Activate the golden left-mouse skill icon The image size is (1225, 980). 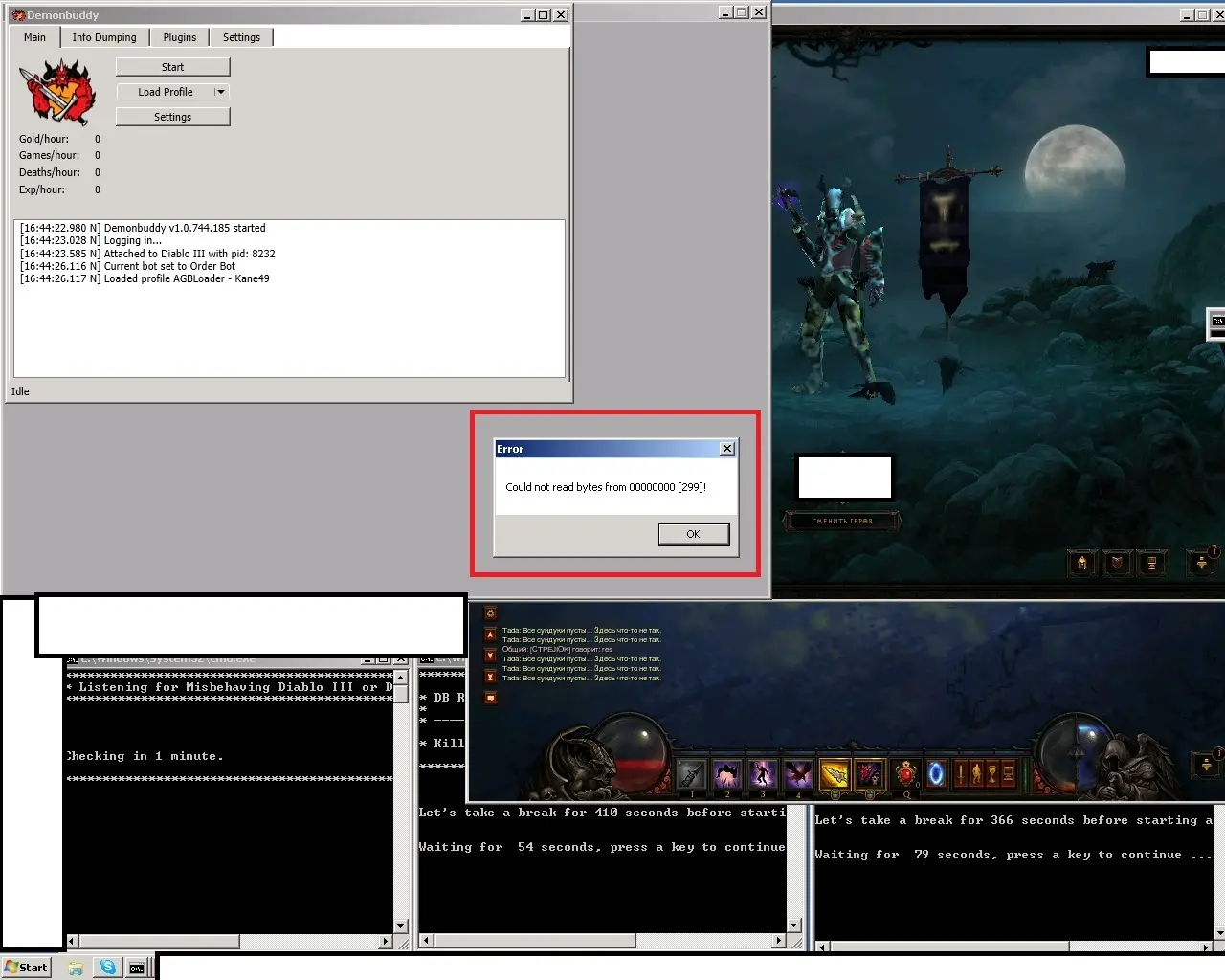835,773
